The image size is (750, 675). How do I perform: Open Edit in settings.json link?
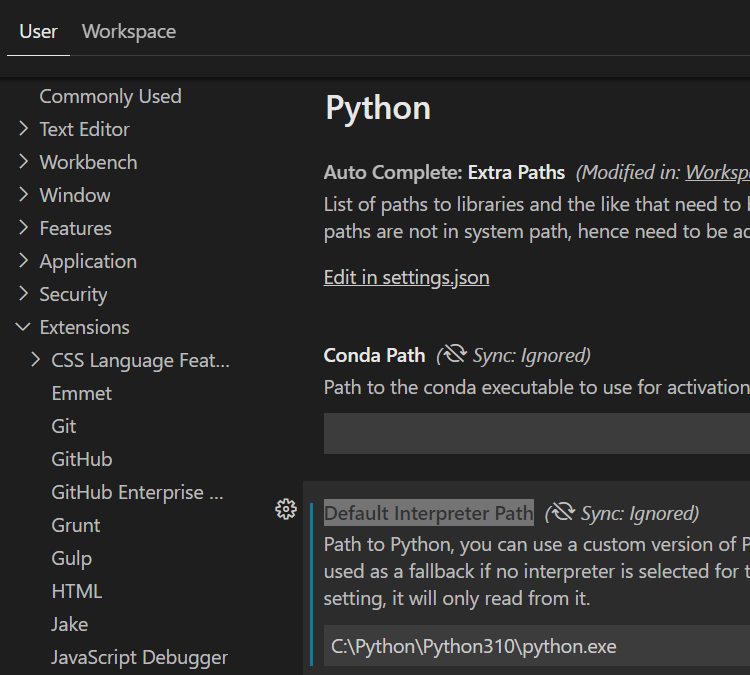coord(406,277)
